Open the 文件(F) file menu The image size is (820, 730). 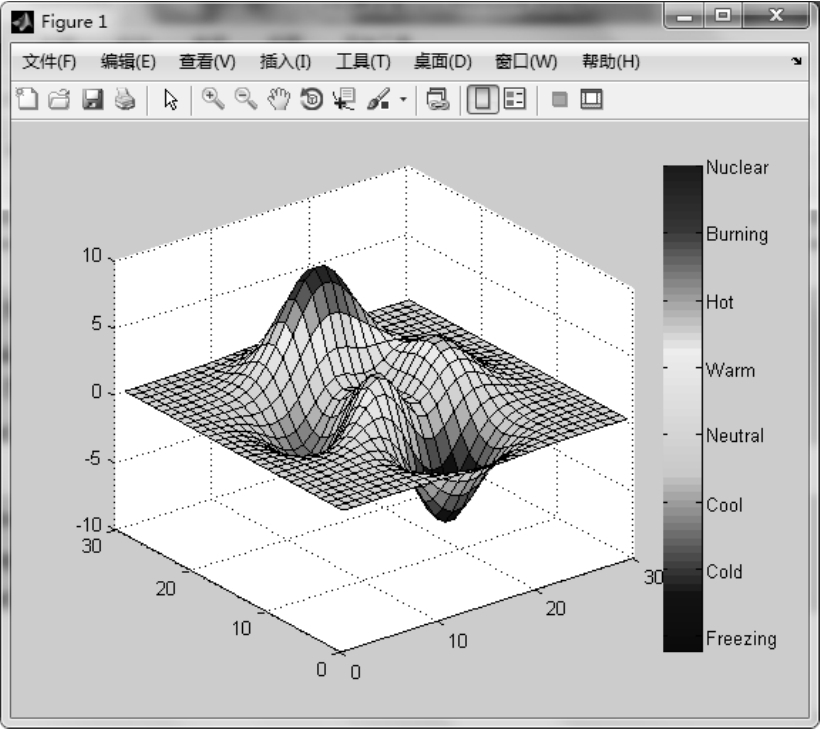pyautogui.click(x=49, y=62)
